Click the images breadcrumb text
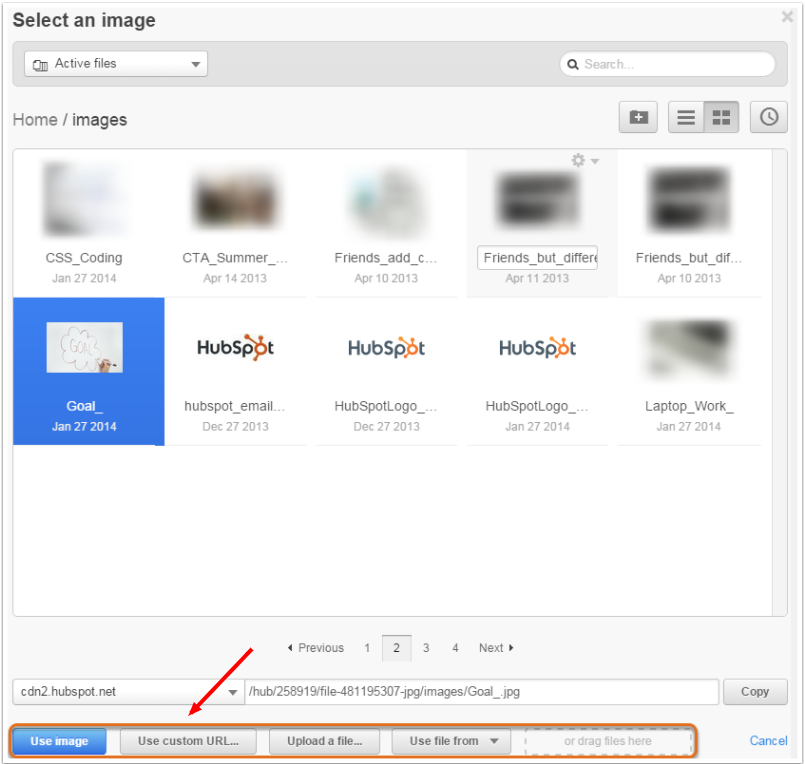The height and width of the screenshot is (764, 805). (x=99, y=120)
